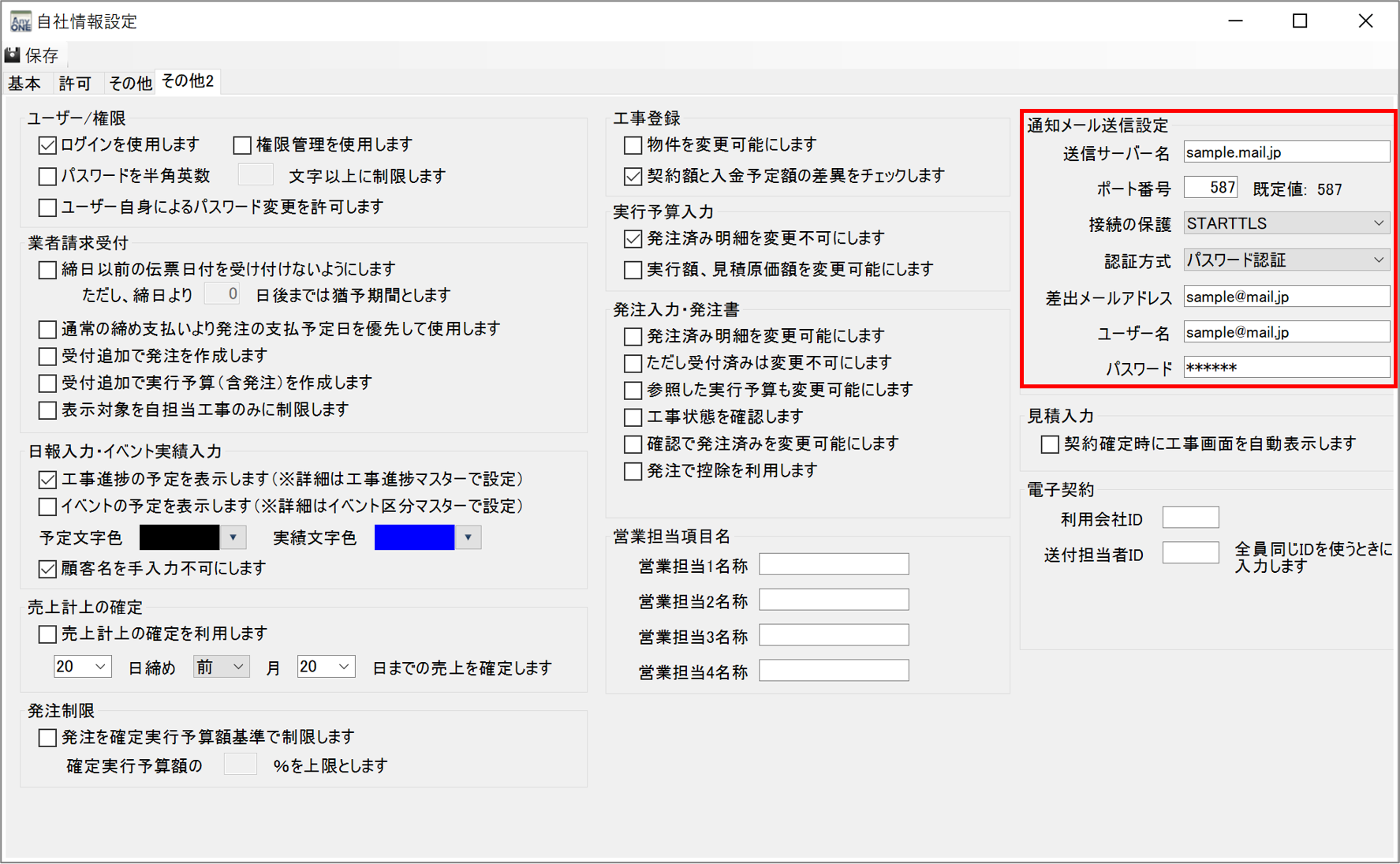
Task: Enable 売上計上の確定を利用します checkbox
Action: coord(48,634)
